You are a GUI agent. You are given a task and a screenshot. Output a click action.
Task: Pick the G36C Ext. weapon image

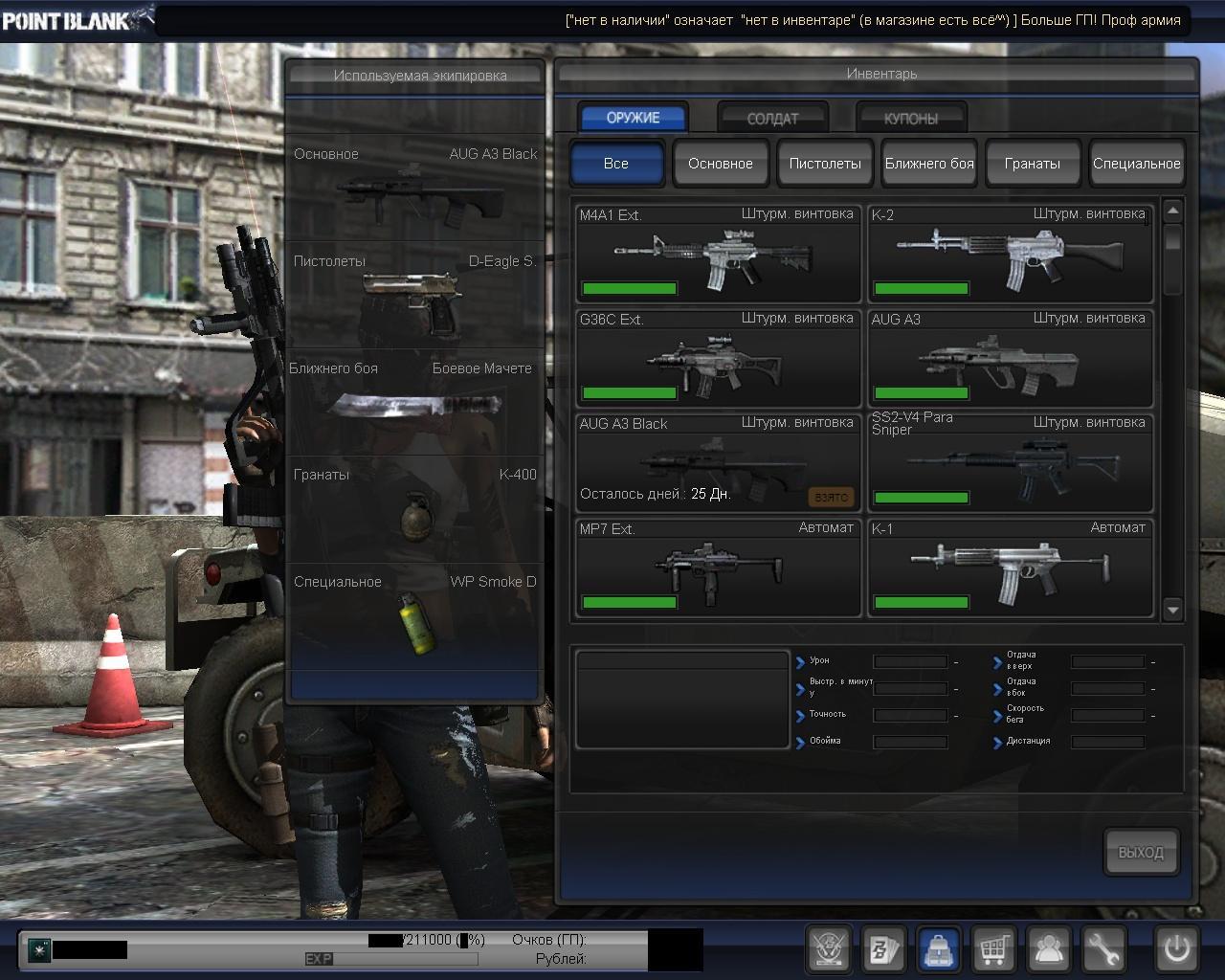point(713,364)
